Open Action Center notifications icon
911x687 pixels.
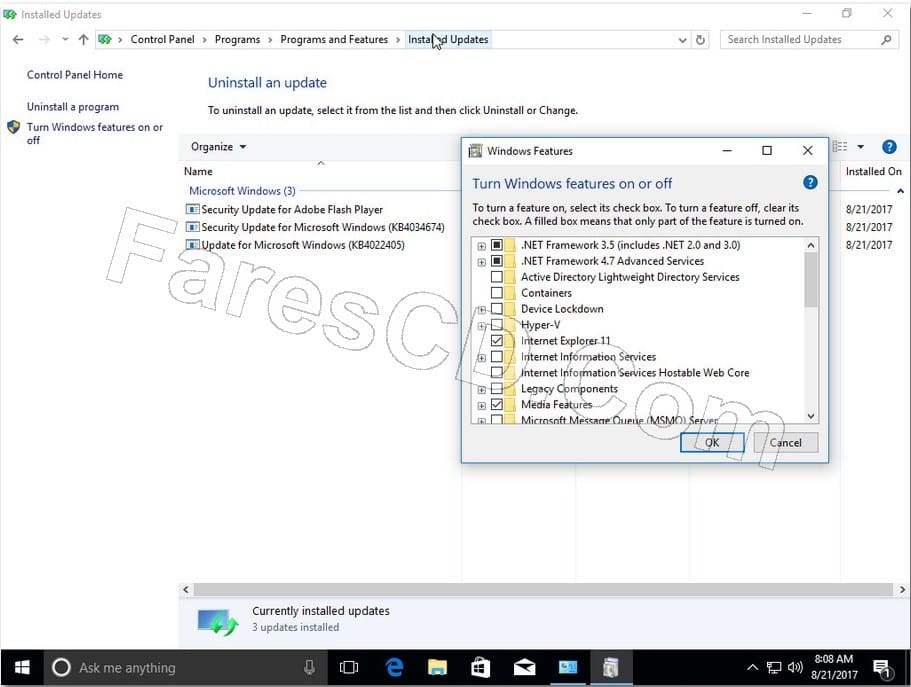point(882,669)
